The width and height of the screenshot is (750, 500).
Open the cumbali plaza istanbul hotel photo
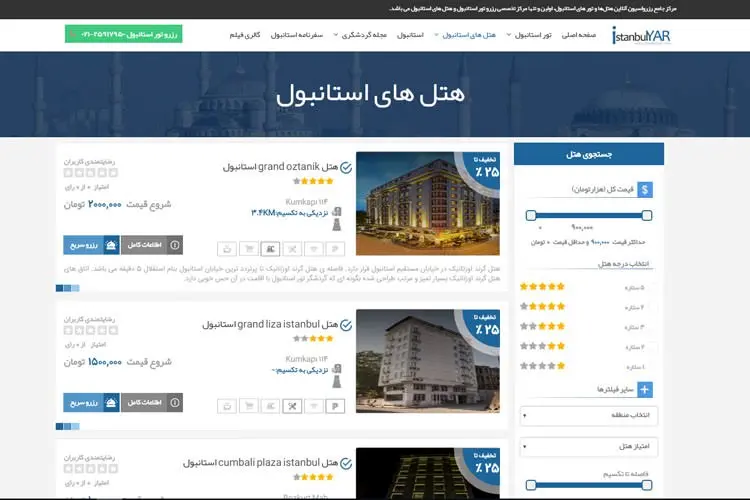(428, 473)
